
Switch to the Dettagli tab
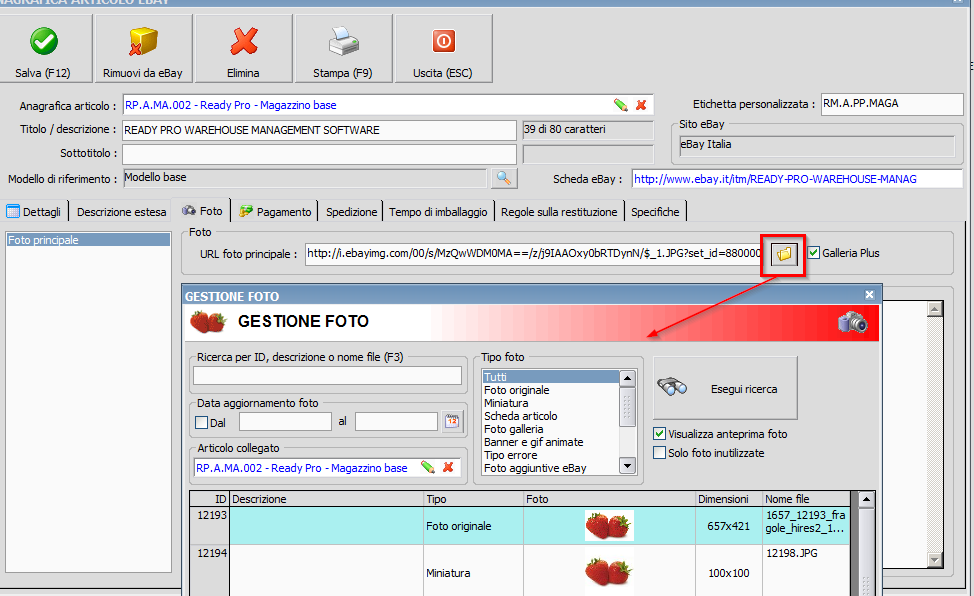34,212
